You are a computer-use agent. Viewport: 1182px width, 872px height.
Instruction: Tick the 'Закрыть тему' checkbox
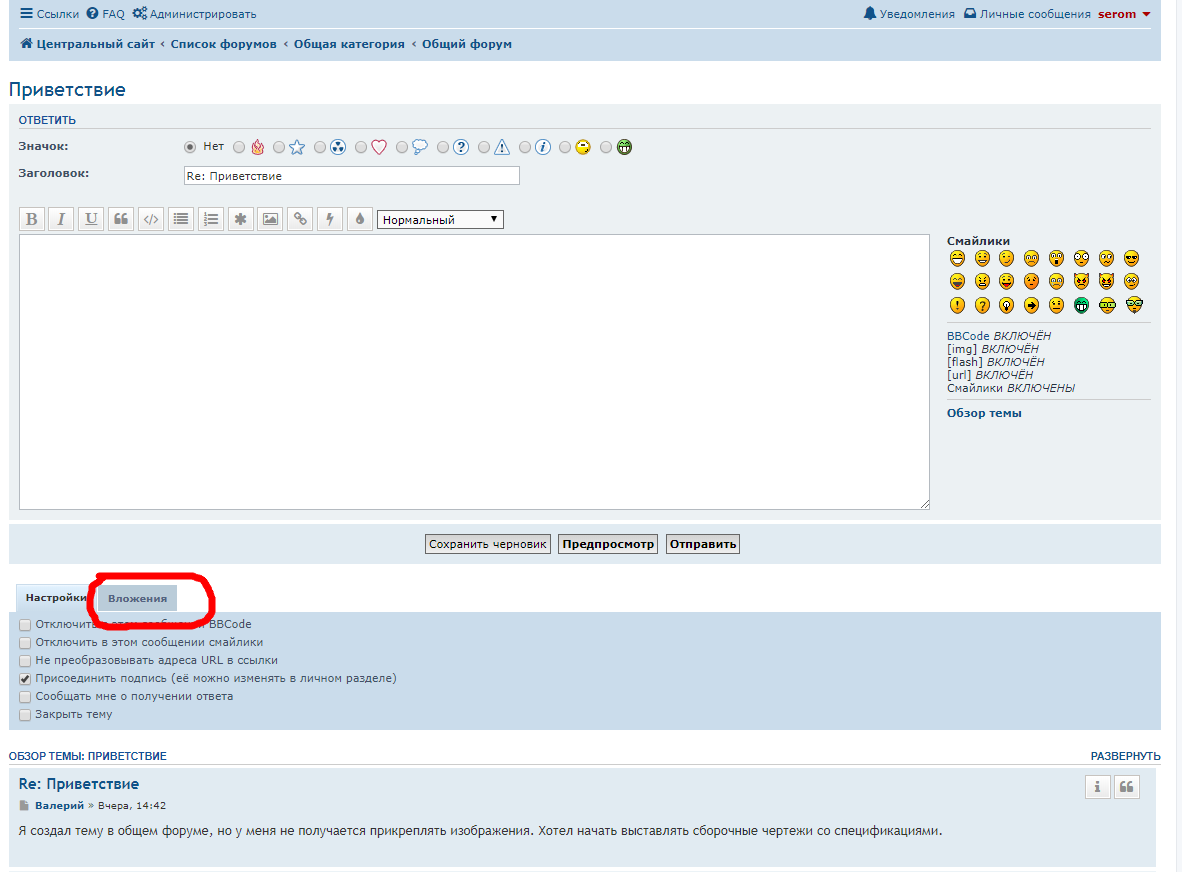coord(25,715)
